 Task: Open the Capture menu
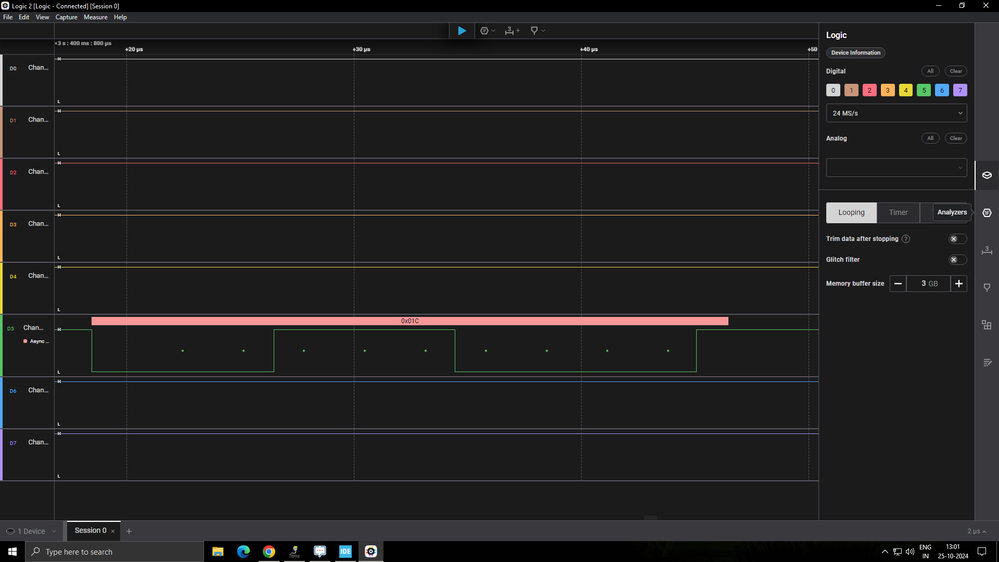pos(66,17)
